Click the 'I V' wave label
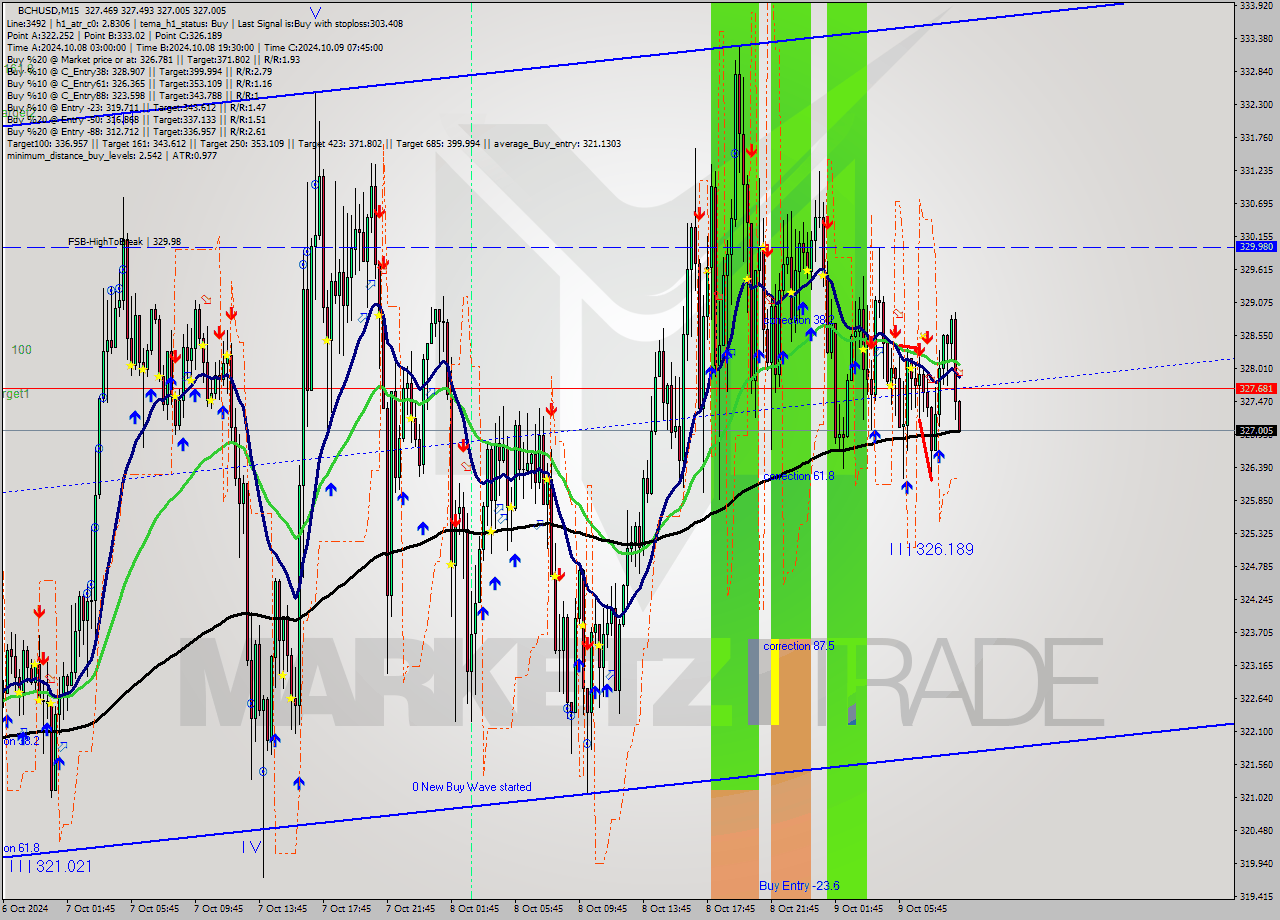Screen dimensions: 1280x920 [251, 847]
